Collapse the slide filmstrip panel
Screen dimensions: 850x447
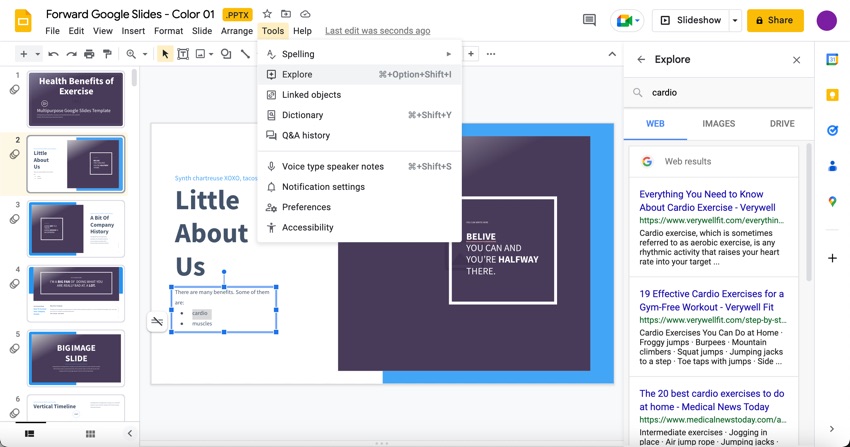coord(129,433)
